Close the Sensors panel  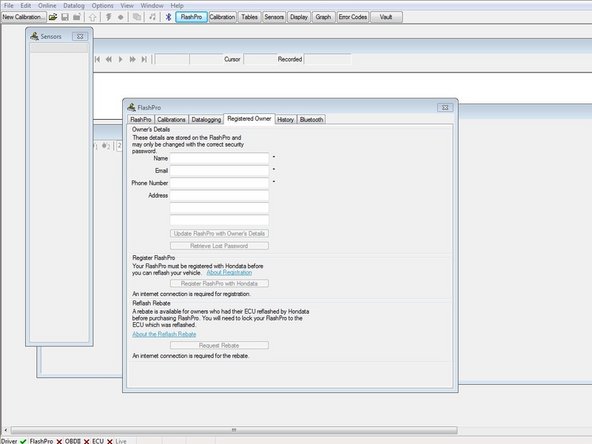pos(80,37)
